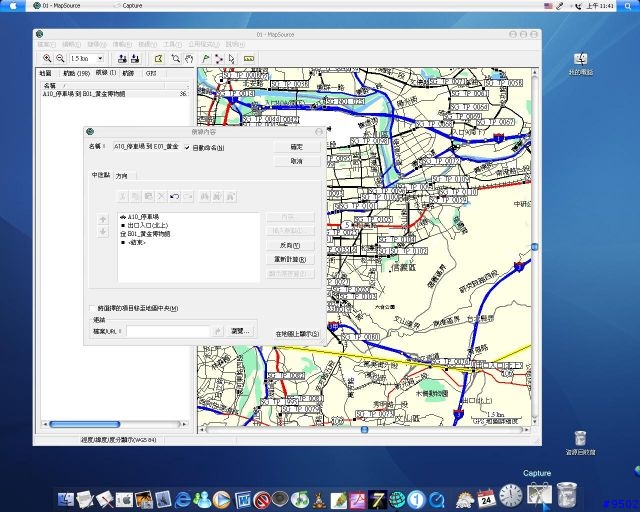Click the zoom in magnifier tool
Image resolution: width=640 pixels, height=512 pixels.
tap(47, 58)
